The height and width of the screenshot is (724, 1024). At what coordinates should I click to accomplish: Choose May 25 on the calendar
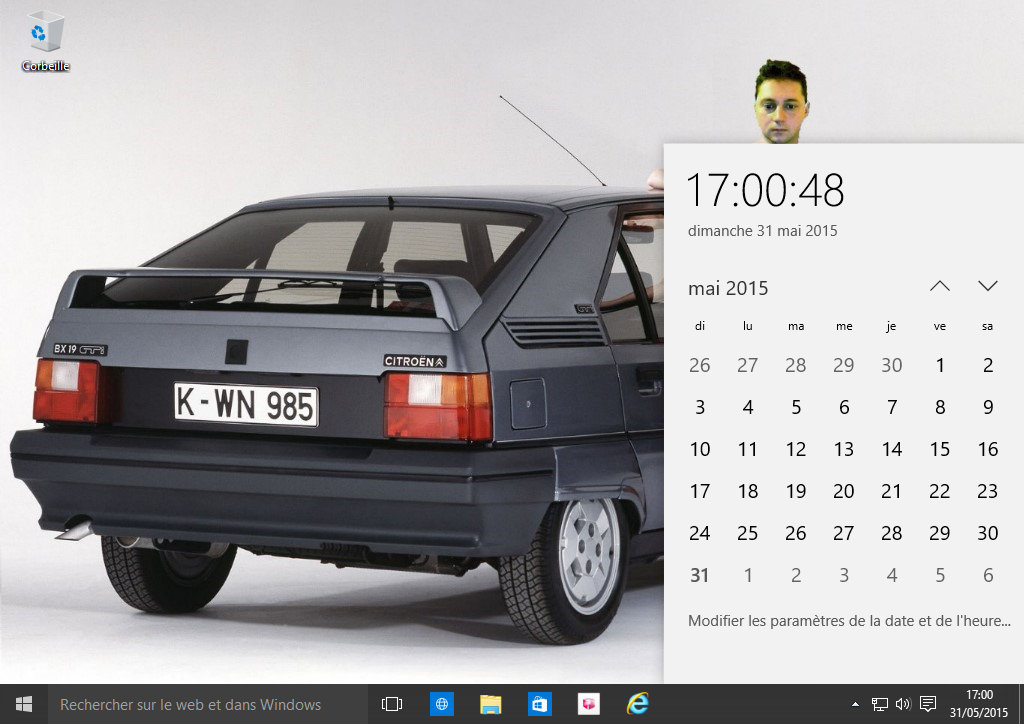tap(748, 533)
